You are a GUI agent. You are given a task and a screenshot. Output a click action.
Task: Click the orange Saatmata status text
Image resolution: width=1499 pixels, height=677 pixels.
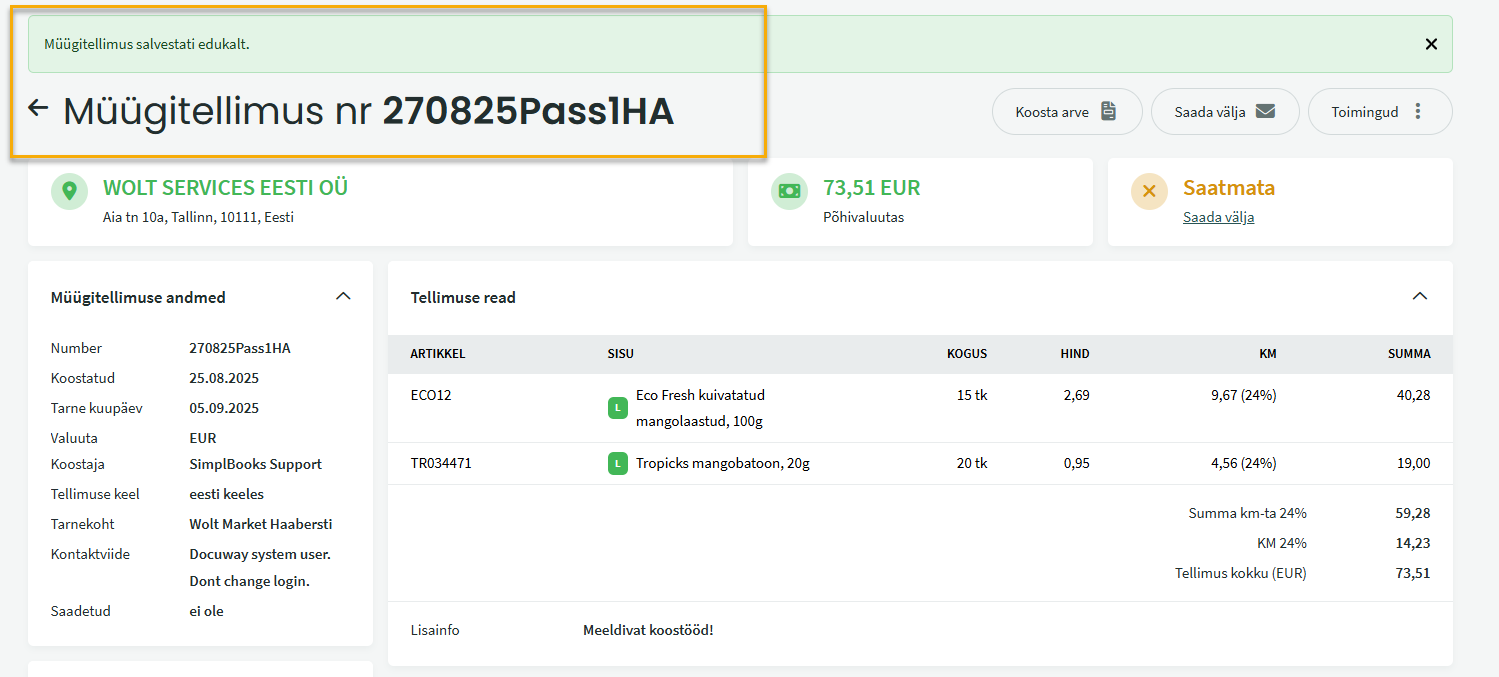pyautogui.click(x=1228, y=188)
